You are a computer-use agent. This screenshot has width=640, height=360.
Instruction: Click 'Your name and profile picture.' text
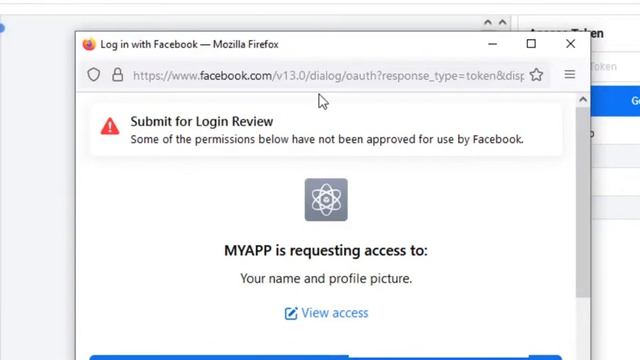326,279
